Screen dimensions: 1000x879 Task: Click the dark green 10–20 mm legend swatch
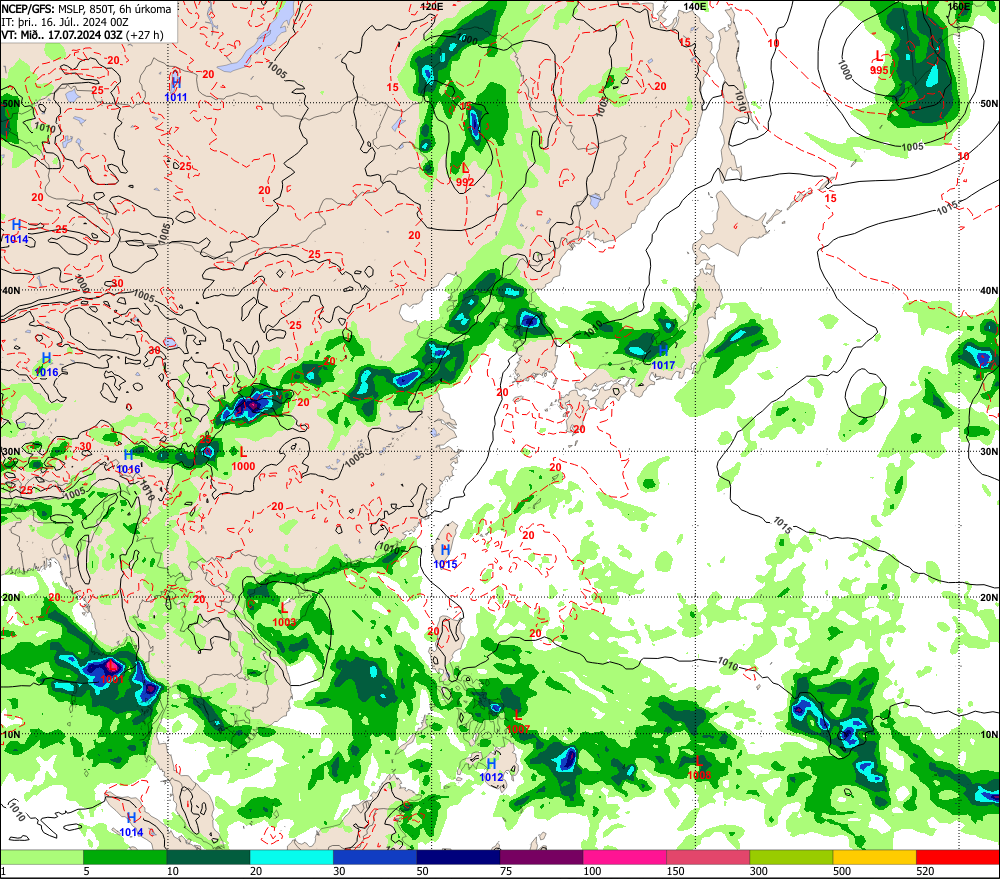click(x=208, y=857)
